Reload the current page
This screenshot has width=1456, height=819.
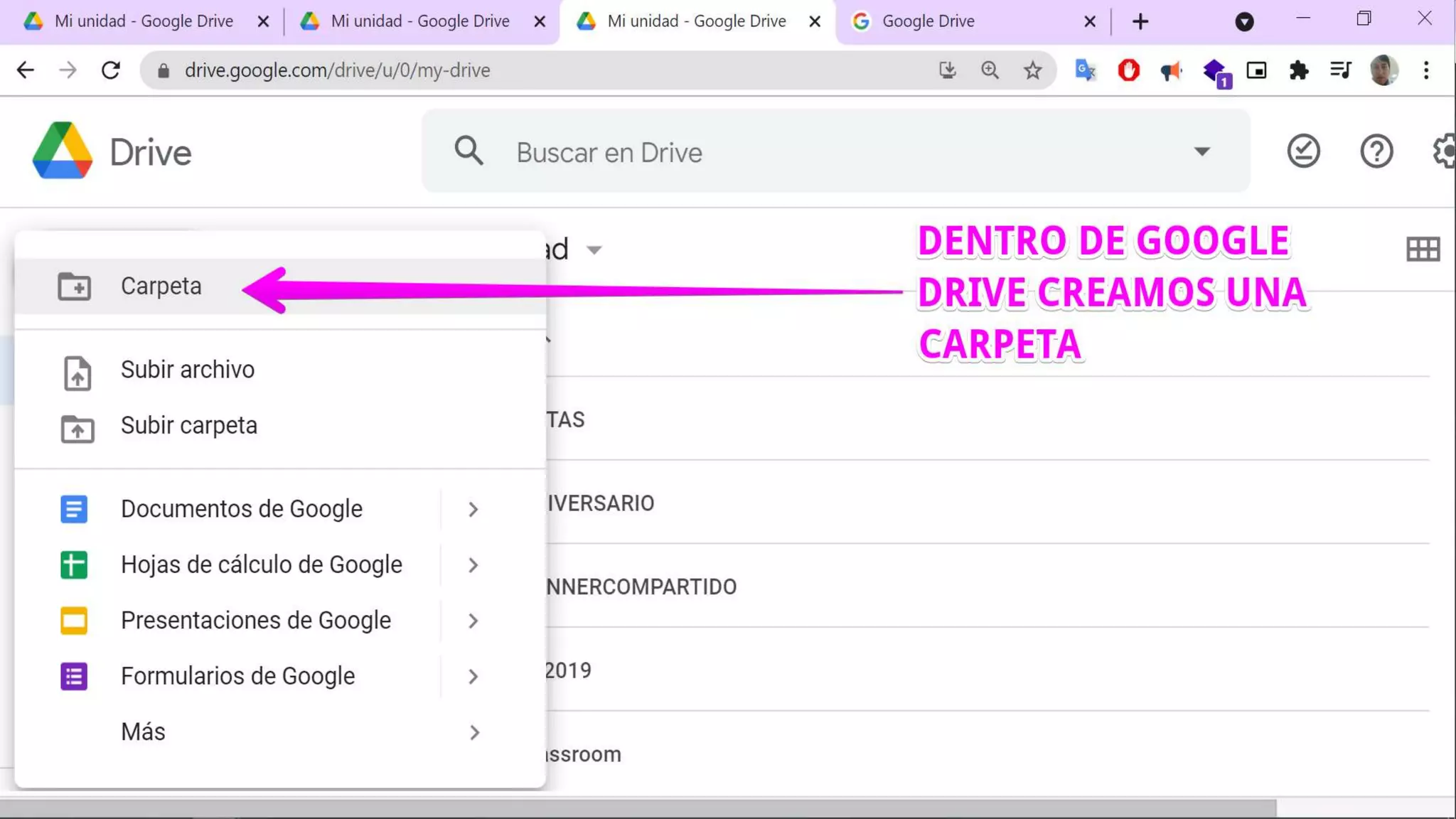click(x=111, y=70)
